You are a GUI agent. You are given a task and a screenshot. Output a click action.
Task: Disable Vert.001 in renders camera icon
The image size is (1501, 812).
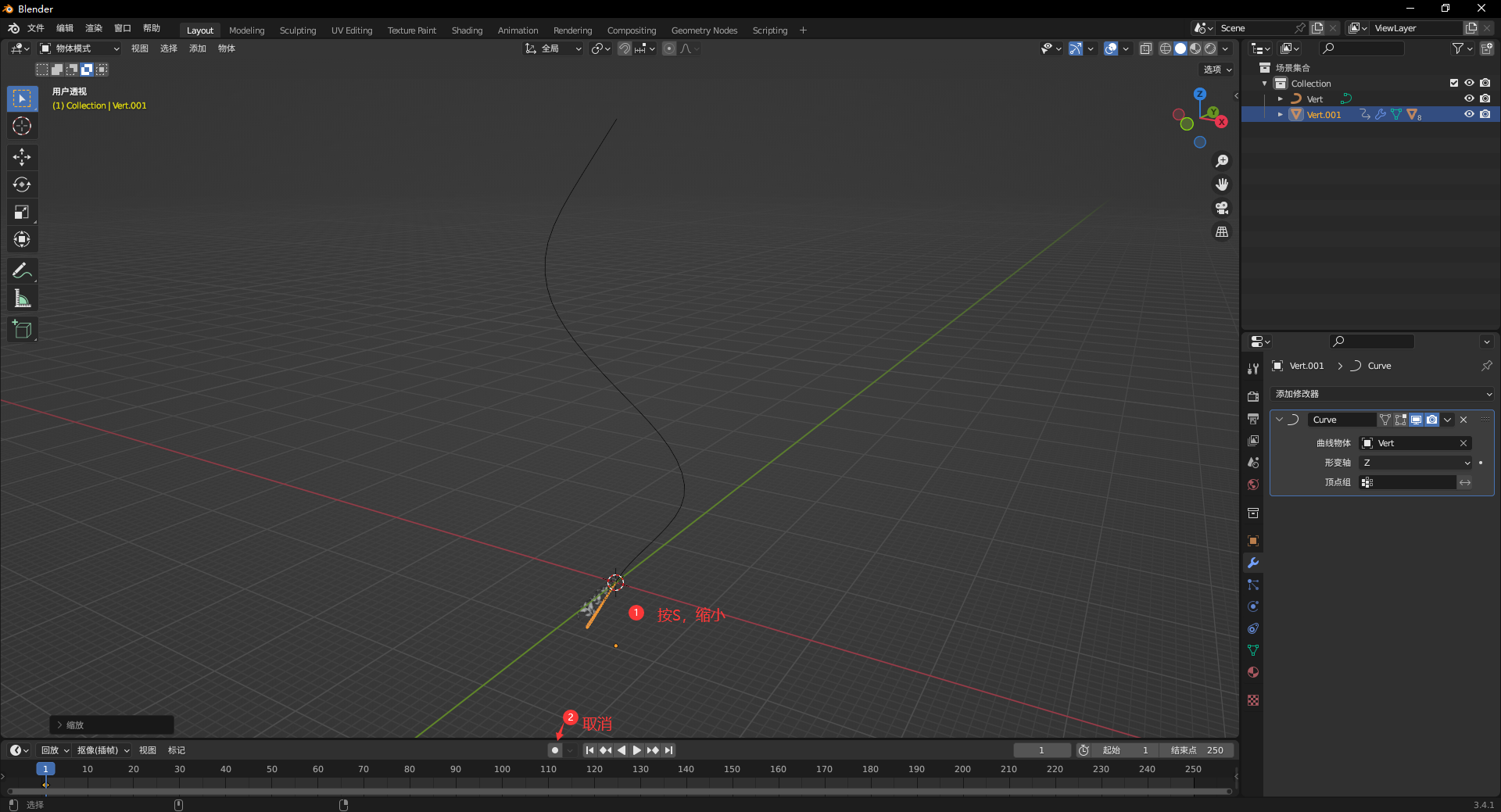[x=1485, y=114]
